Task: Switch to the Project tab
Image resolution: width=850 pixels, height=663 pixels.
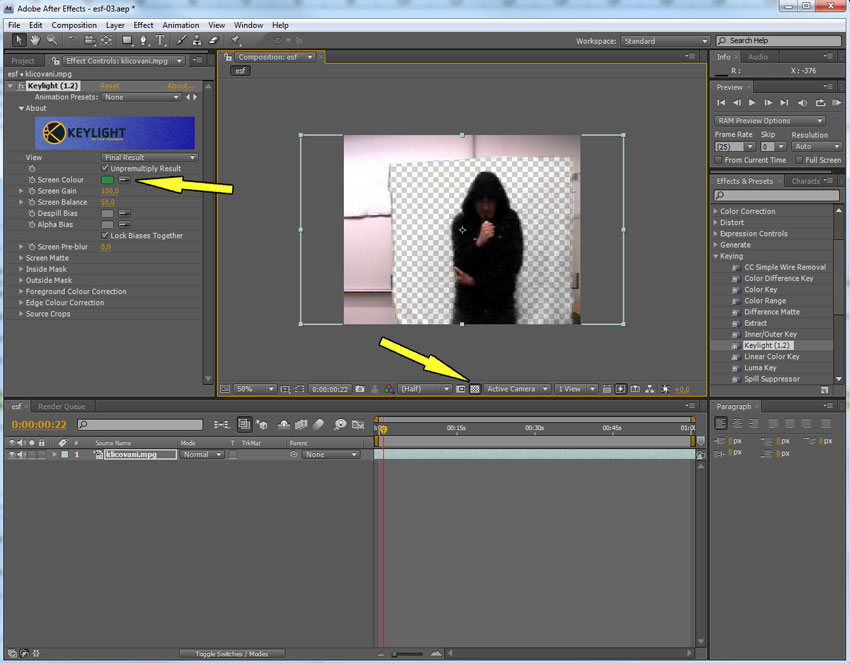Action: pyautogui.click(x=23, y=61)
